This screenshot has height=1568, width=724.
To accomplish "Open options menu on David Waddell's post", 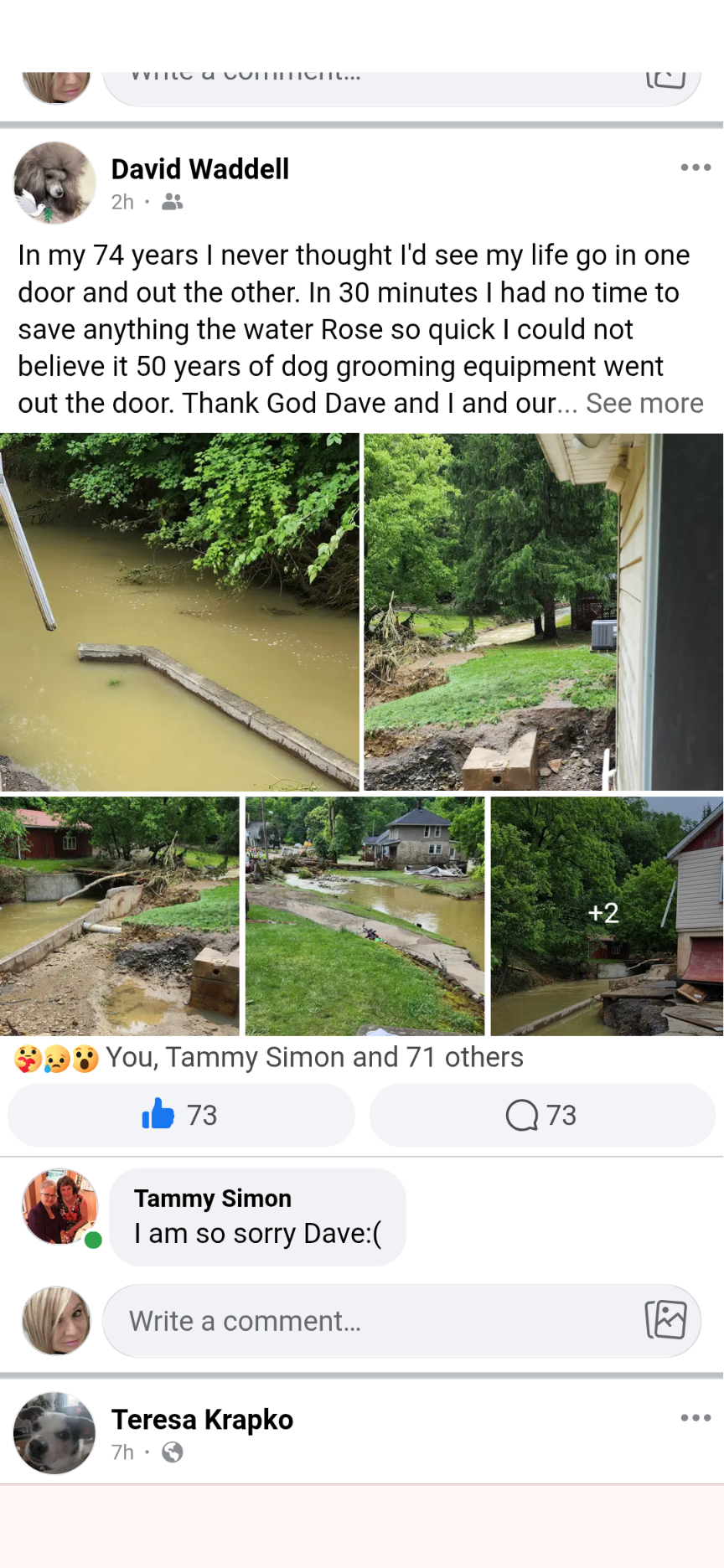I will pos(696,168).
